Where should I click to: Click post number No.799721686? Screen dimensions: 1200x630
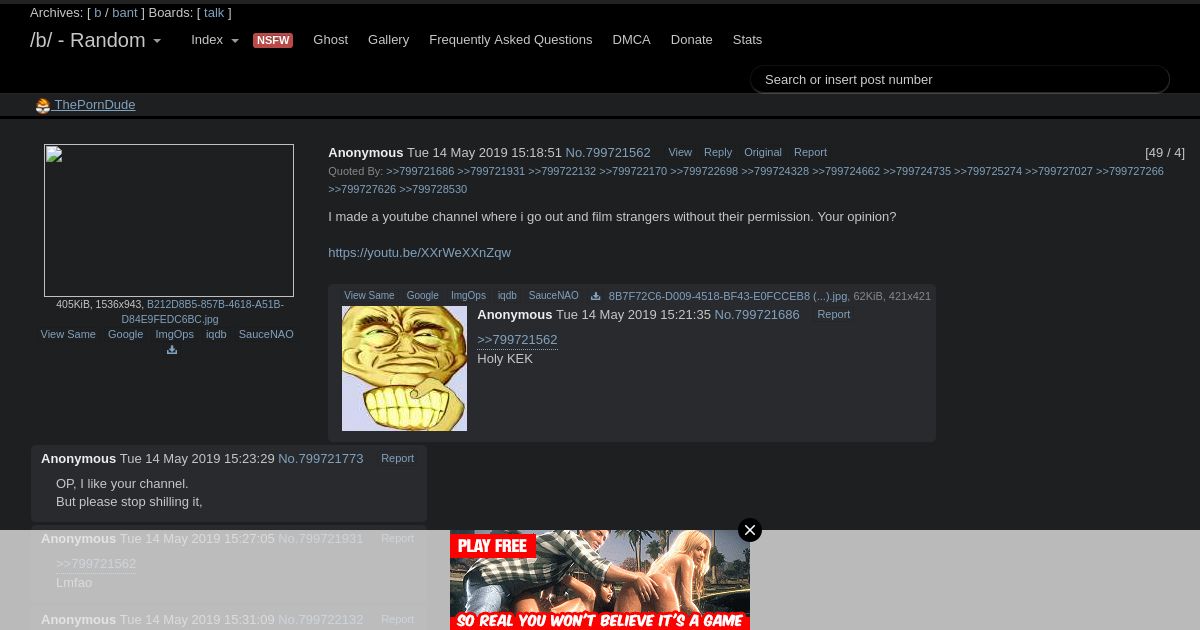pyautogui.click(x=757, y=315)
